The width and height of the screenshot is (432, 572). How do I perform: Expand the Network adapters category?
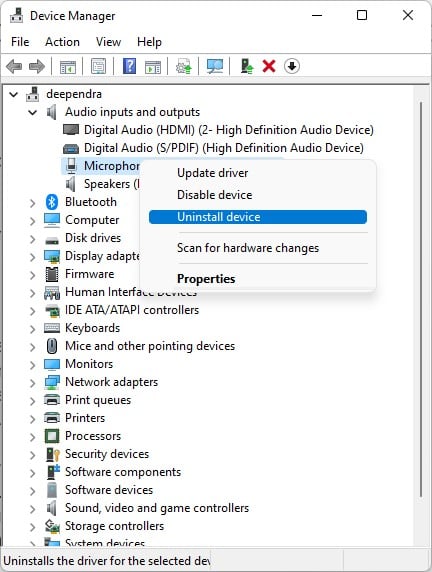click(x=33, y=383)
